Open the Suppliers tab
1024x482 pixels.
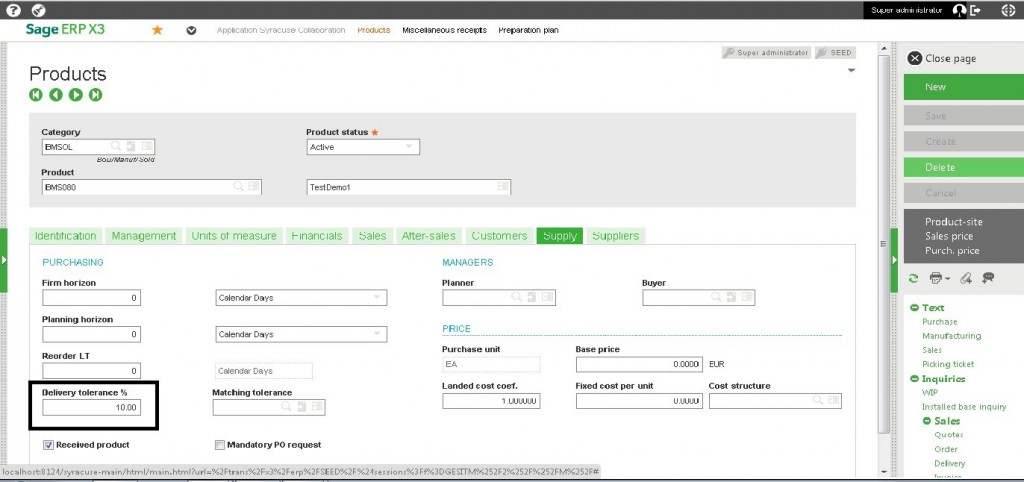tap(616, 236)
